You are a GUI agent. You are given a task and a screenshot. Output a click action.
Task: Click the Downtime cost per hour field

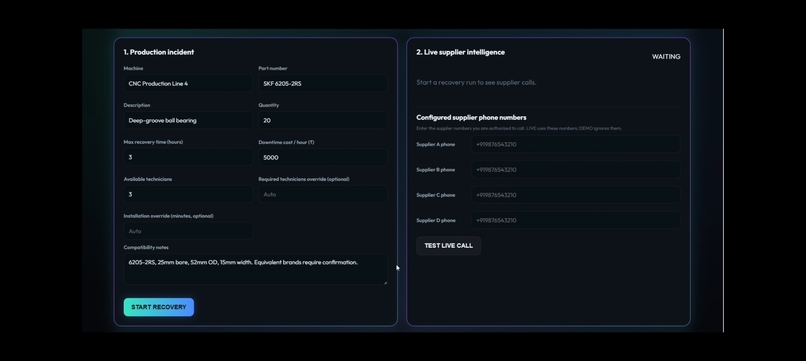click(323, 157)
